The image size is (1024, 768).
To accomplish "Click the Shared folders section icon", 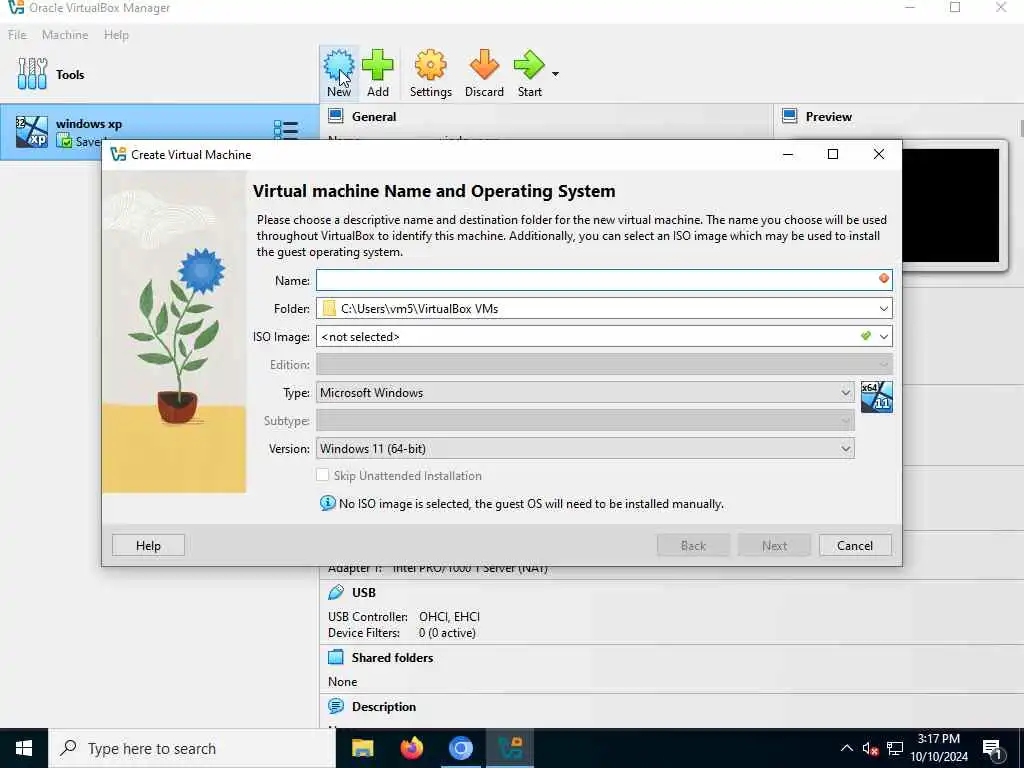I will (336, 657).
